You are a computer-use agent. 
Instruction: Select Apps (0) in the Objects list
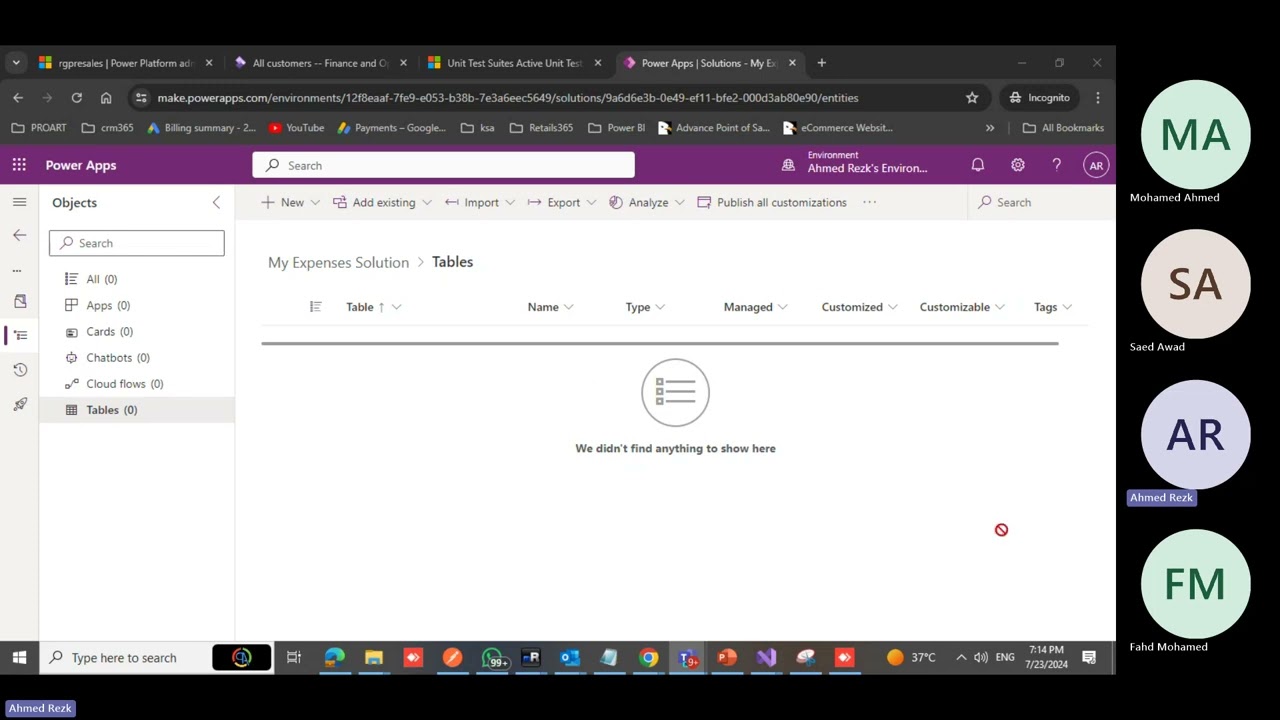(x=137, y=305)
